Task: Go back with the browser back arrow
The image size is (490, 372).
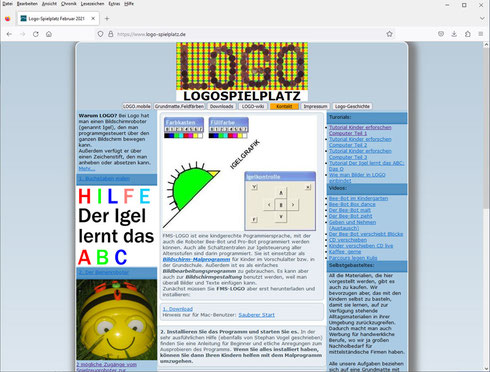Action: click(x=9, y=34)
